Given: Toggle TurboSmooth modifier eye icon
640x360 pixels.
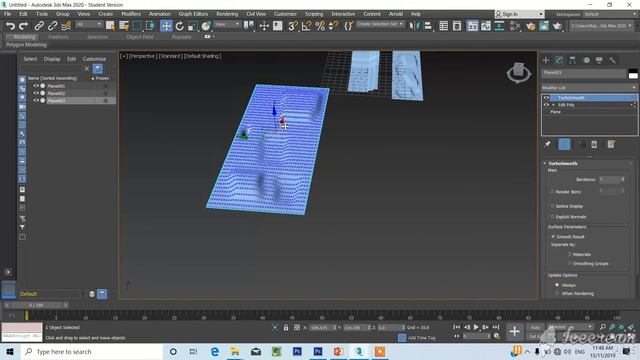Looking at the screenshot, I should coord(546,98).
